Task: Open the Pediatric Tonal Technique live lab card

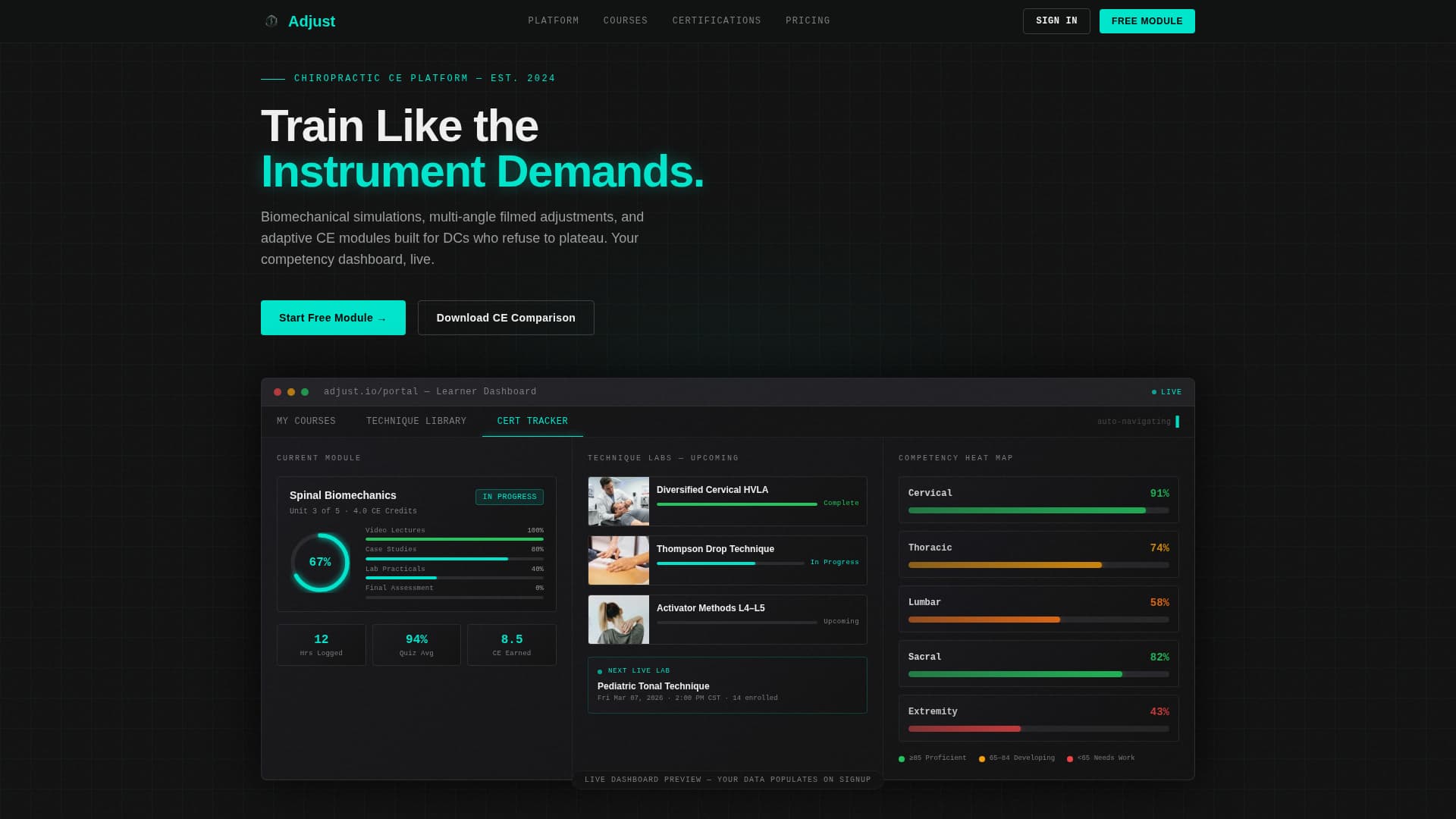Action: click(727, 685)
